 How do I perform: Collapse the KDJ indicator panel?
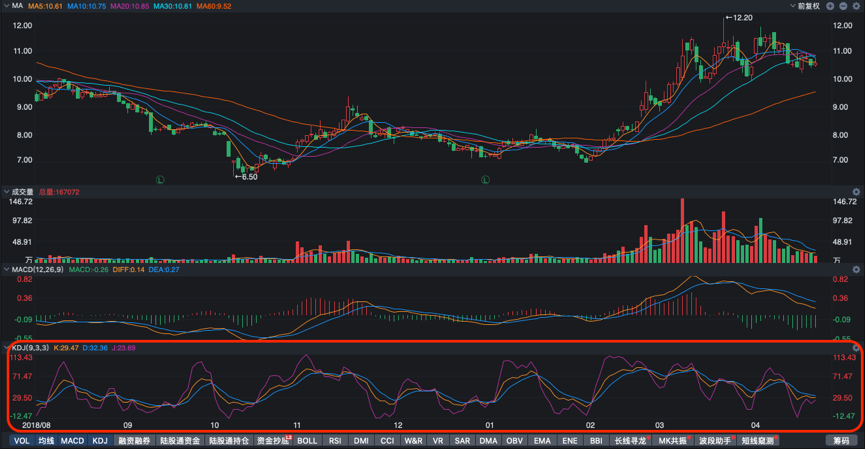point(7,348)
